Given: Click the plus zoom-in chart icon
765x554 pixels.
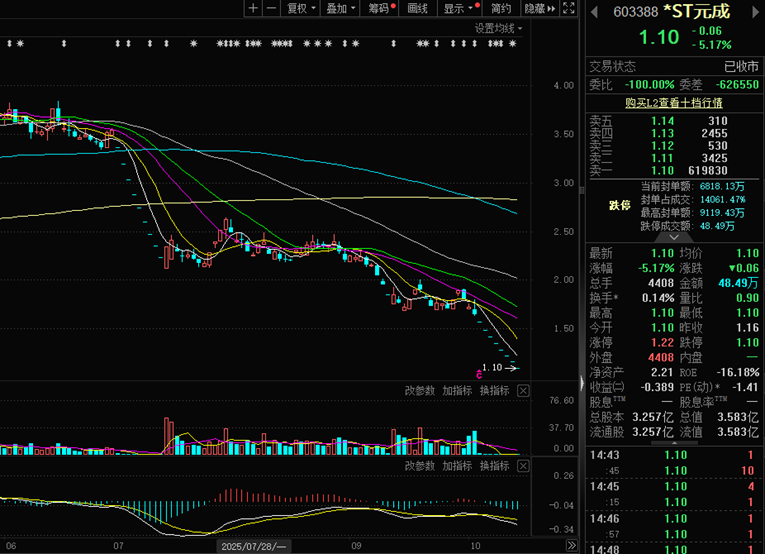Looking at the screenshot, I should click(x=253, y=8).
